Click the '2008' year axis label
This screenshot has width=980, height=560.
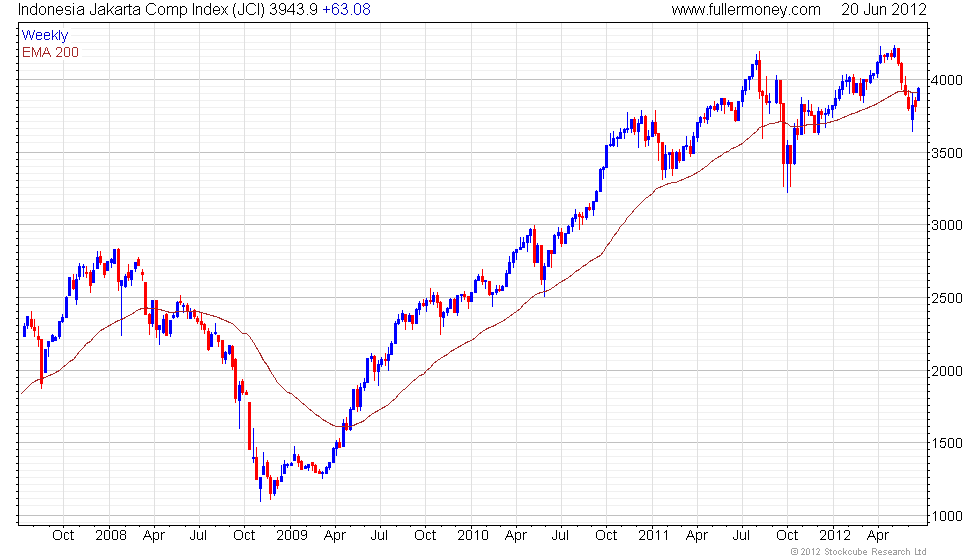click(111, 536)
